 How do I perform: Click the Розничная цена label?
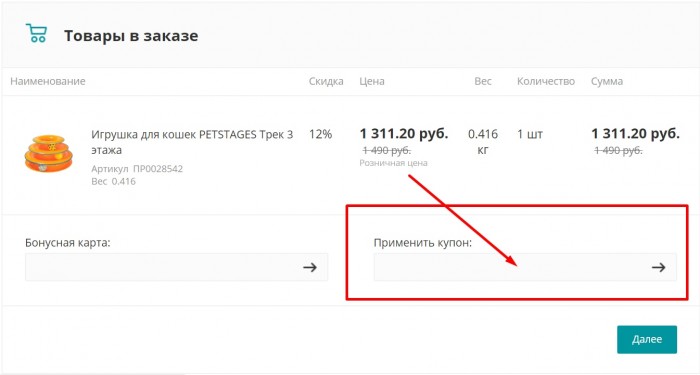[x=393, y=163]
